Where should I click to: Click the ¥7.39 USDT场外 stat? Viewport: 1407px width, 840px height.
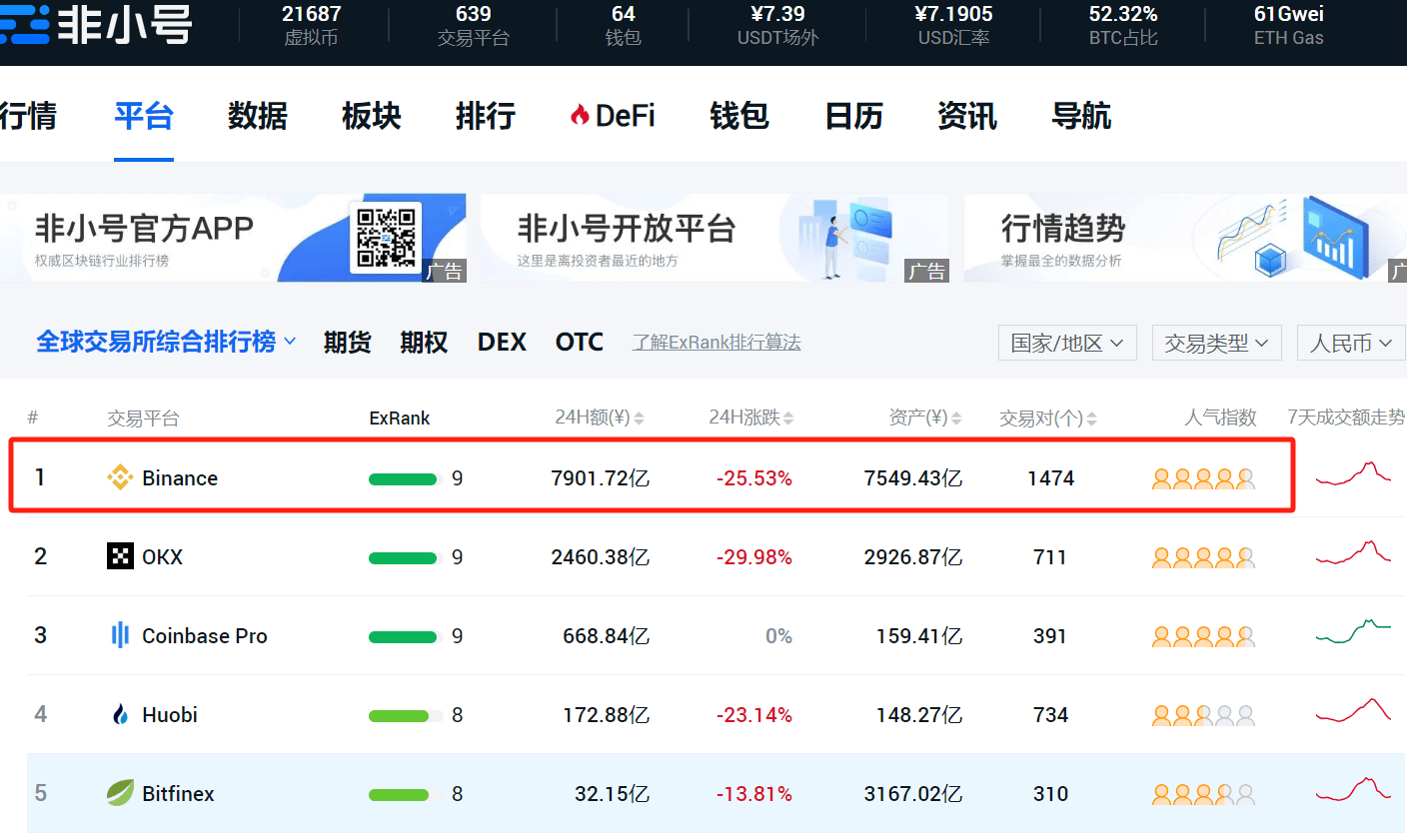coord(777,25)
